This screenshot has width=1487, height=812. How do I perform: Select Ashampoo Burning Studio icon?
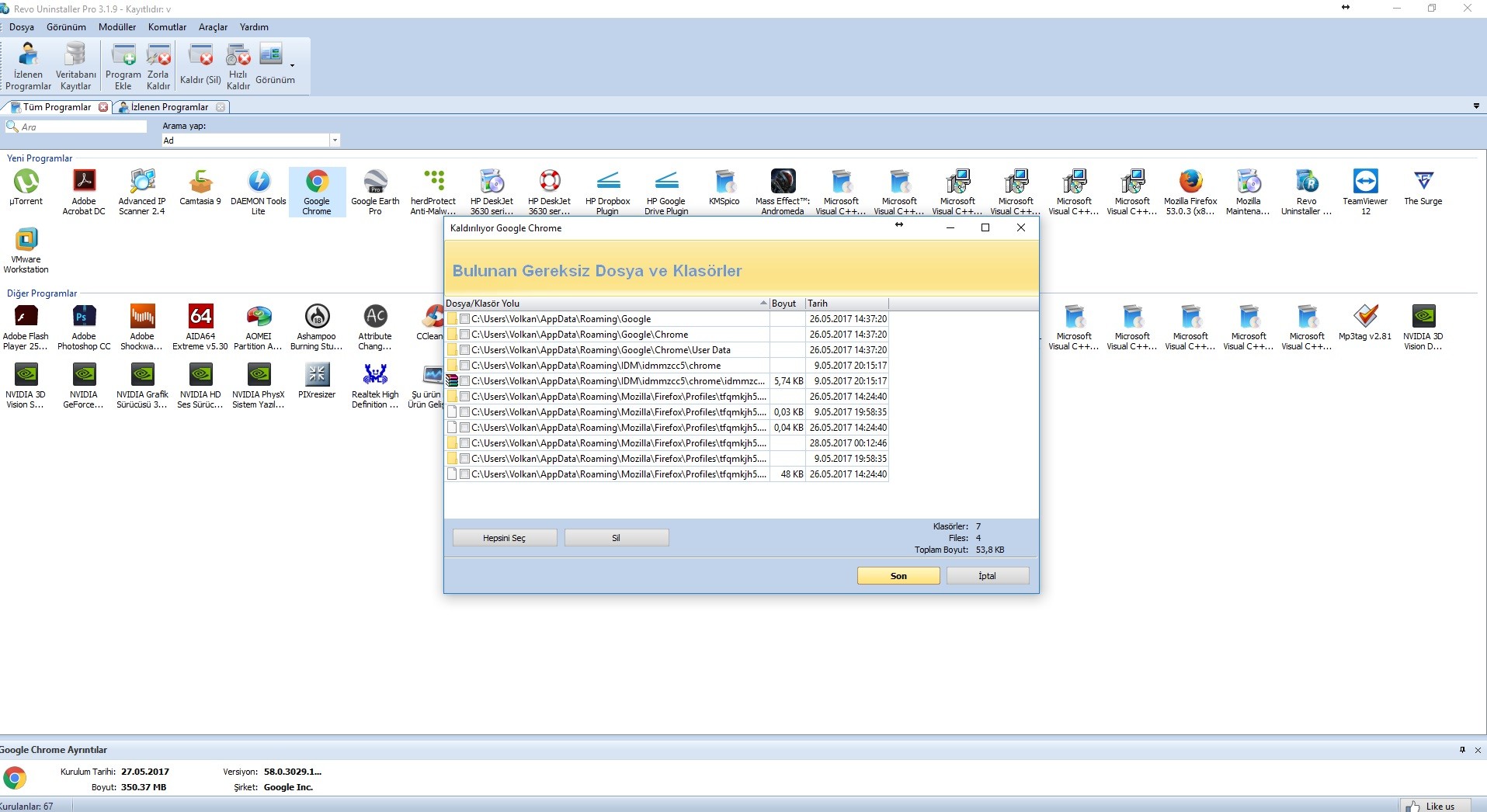pyautogui.click(x=317, y=327)
